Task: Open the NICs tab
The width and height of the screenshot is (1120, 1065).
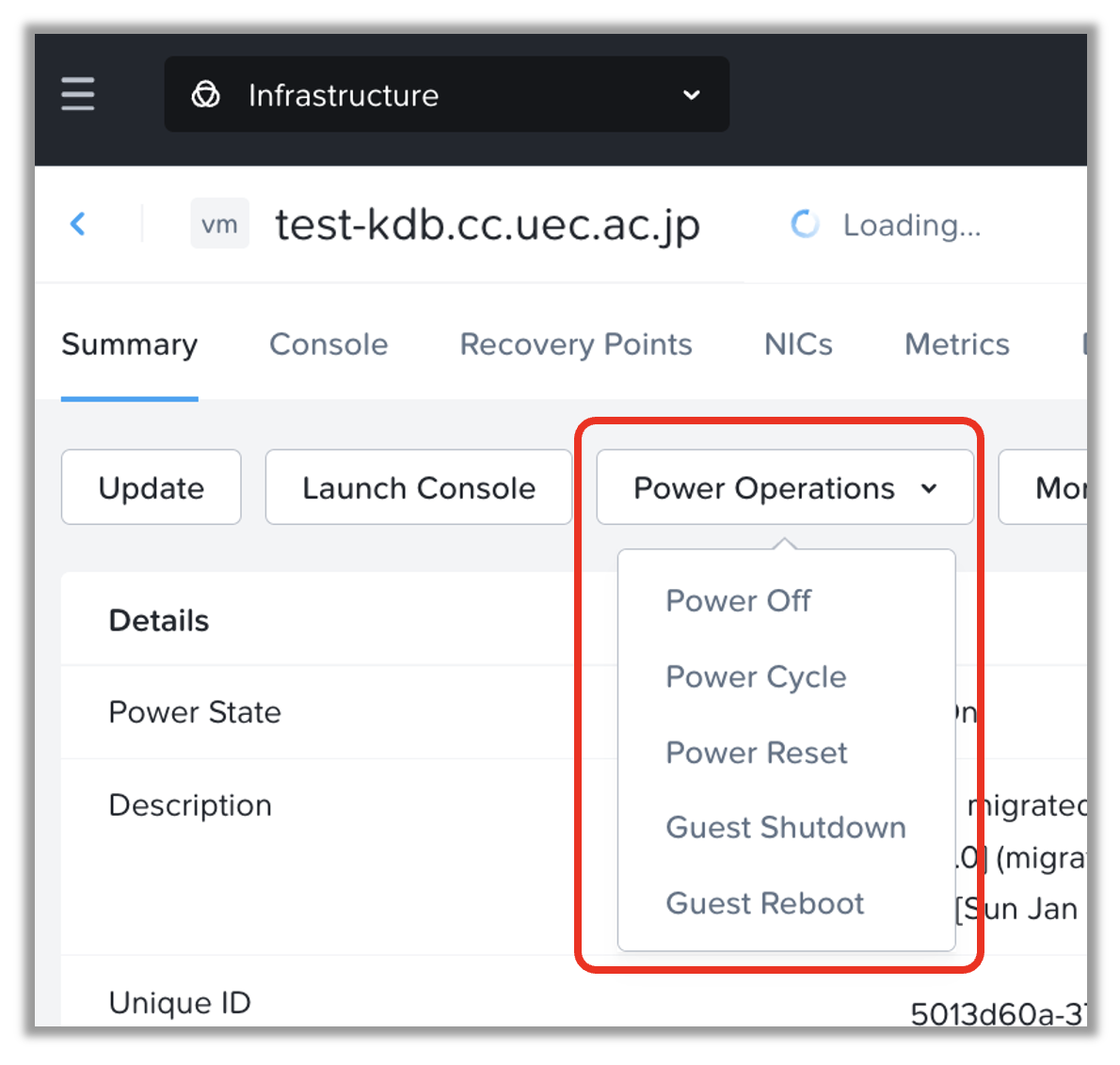Action: (x=798, y=344)
